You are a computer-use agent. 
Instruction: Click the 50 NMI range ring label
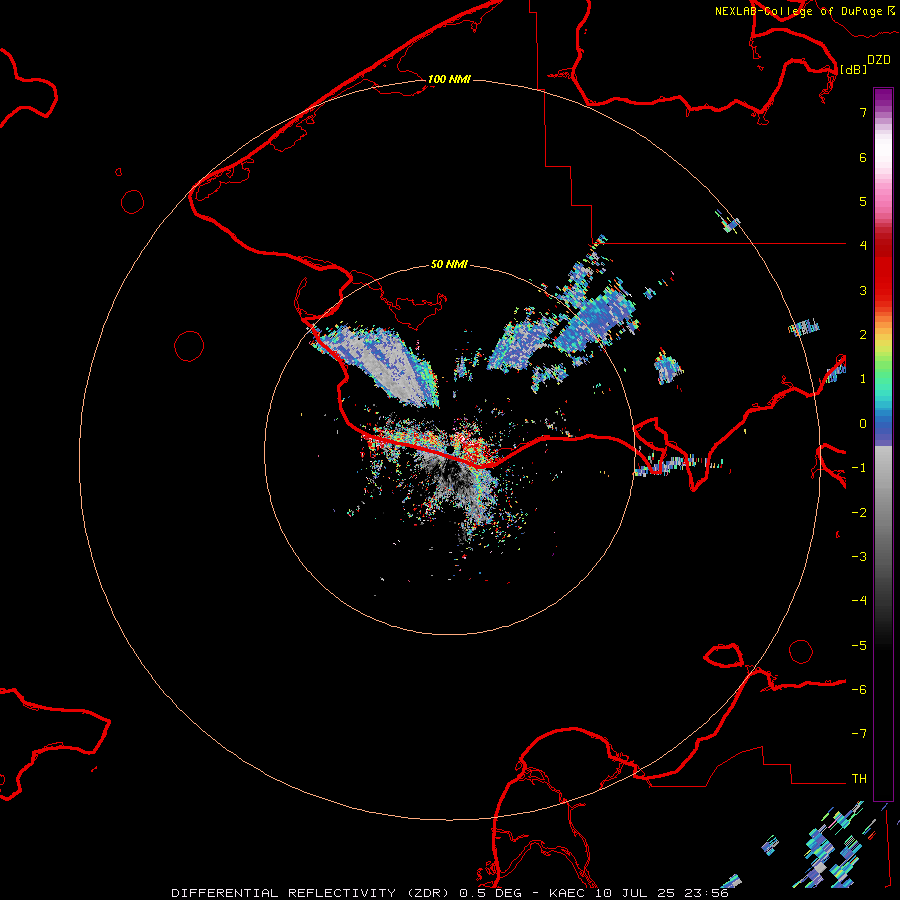(449, 264)
